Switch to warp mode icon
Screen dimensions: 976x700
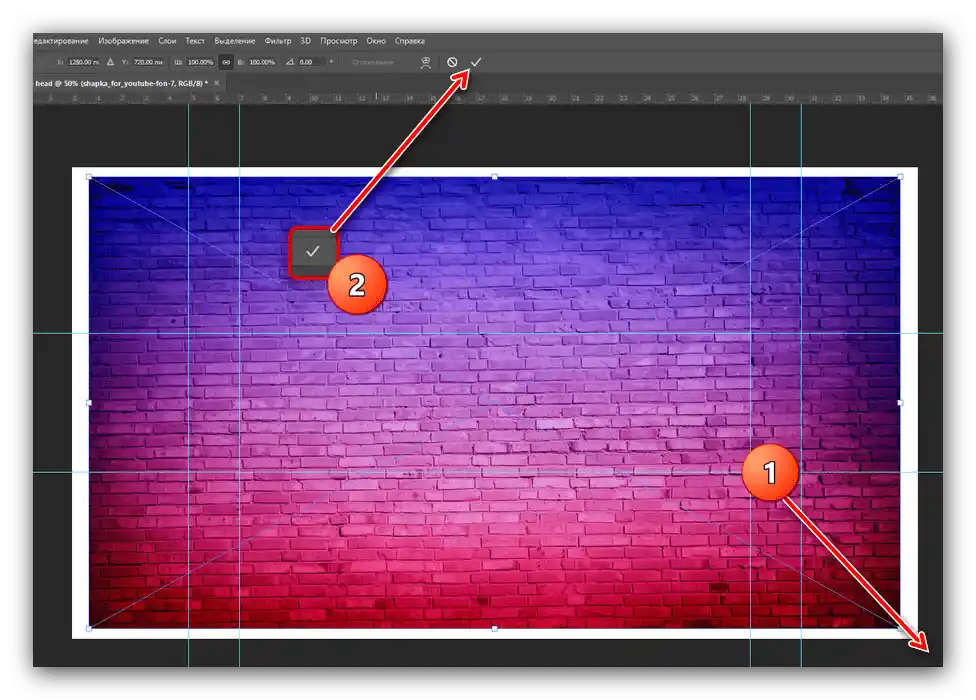click(426, 62)
